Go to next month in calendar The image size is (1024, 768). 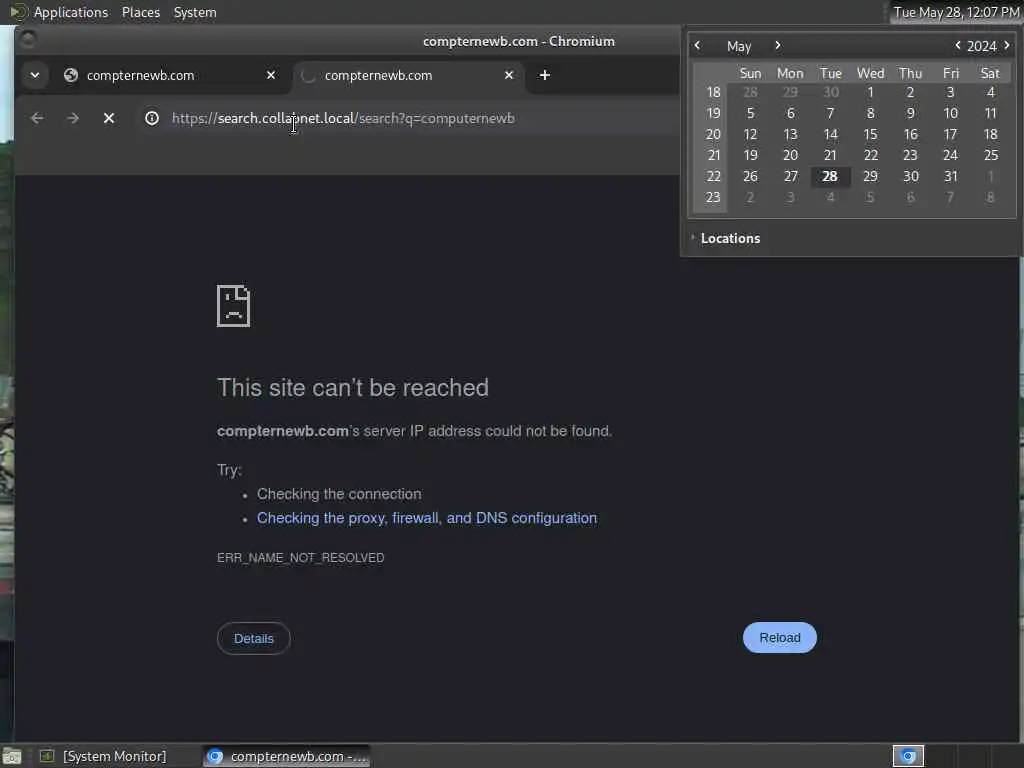pyautogui.click(x=777, y=45)
